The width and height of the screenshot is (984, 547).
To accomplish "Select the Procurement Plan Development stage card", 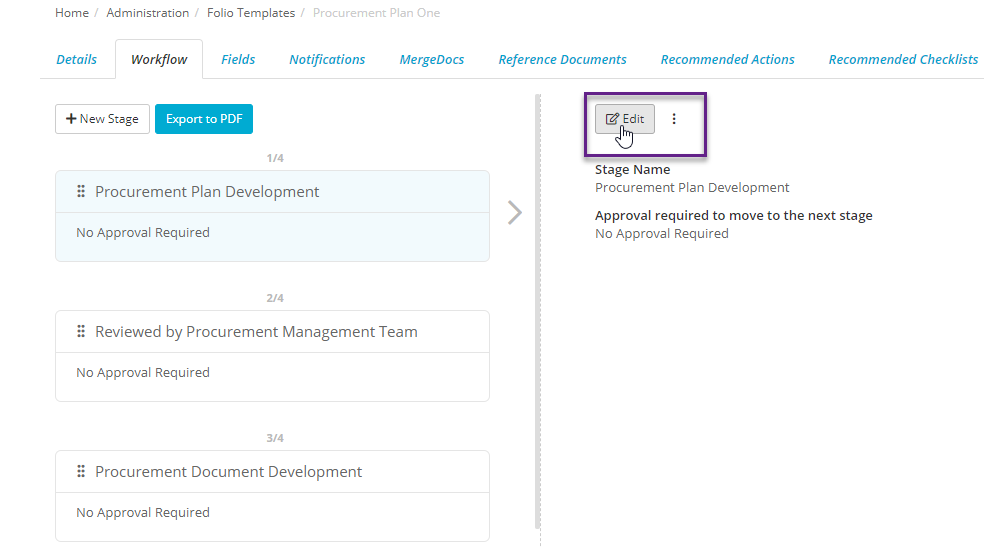I will pyautogui.click(x=272, y=216).
